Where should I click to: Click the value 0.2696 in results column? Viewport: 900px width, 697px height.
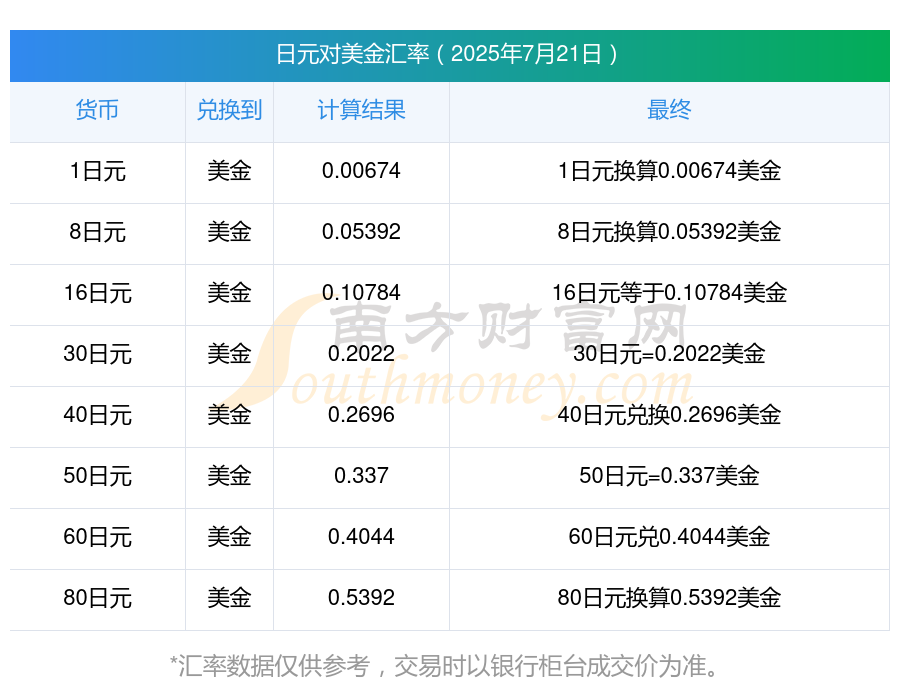coord(361,415)
